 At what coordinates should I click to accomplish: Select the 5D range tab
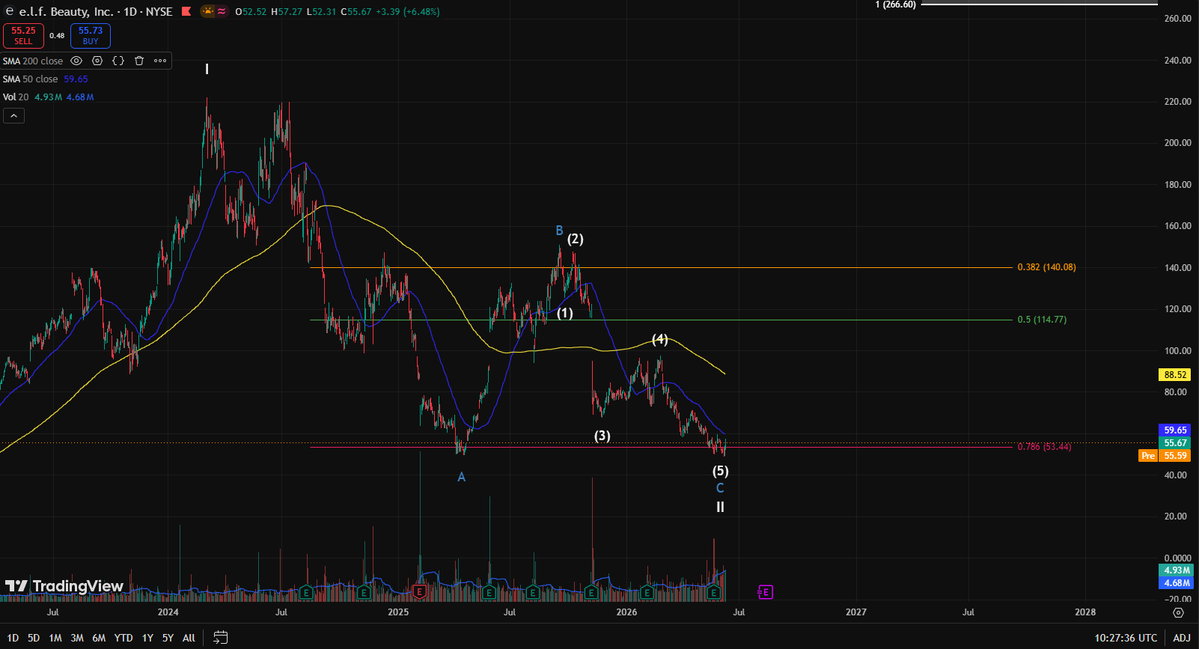(x=34, y=638)
